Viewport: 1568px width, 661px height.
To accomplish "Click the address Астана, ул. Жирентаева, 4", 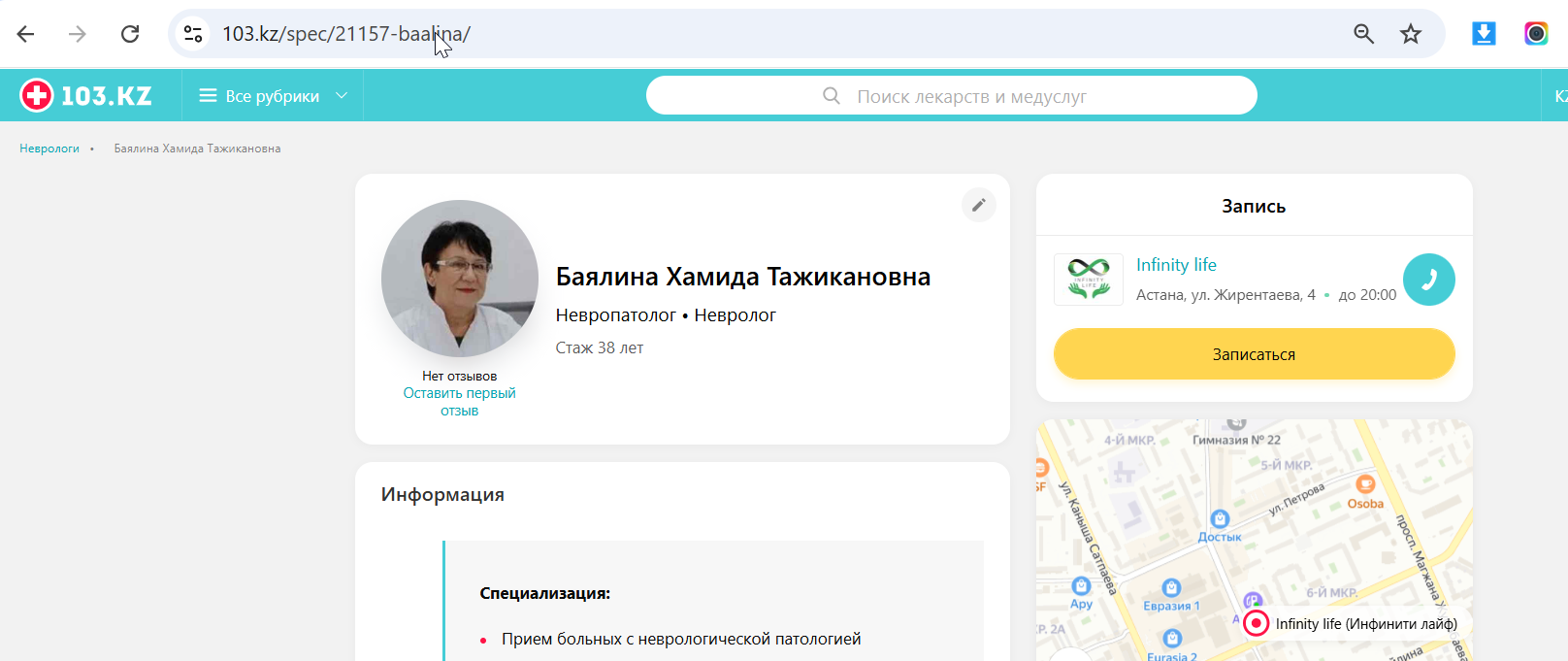I will [x=1225, y=295].
